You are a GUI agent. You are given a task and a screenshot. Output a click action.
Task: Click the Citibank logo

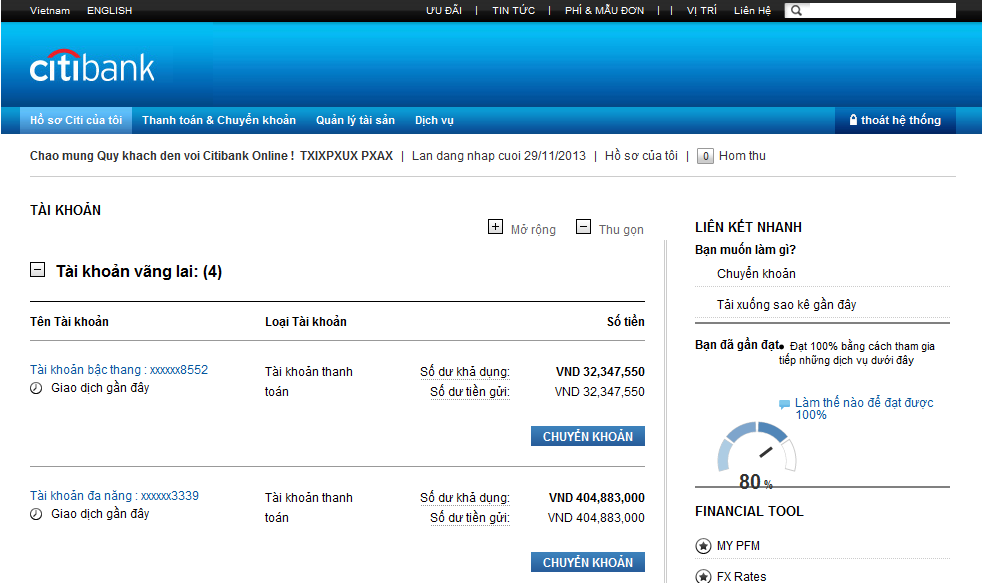92,66
